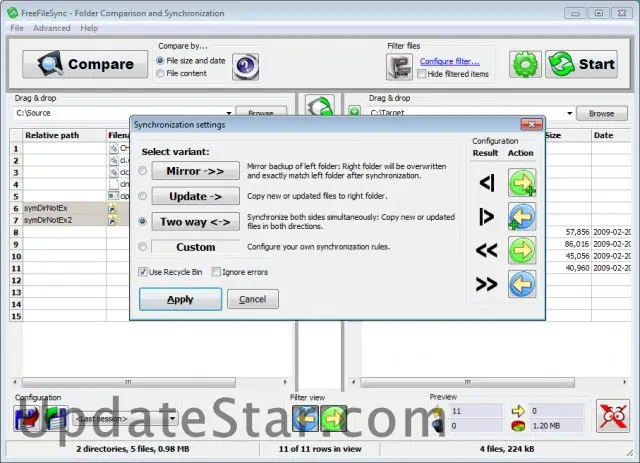Click the Custom variant button
This screenshot has height=463, width=640.
pos(195,247)
